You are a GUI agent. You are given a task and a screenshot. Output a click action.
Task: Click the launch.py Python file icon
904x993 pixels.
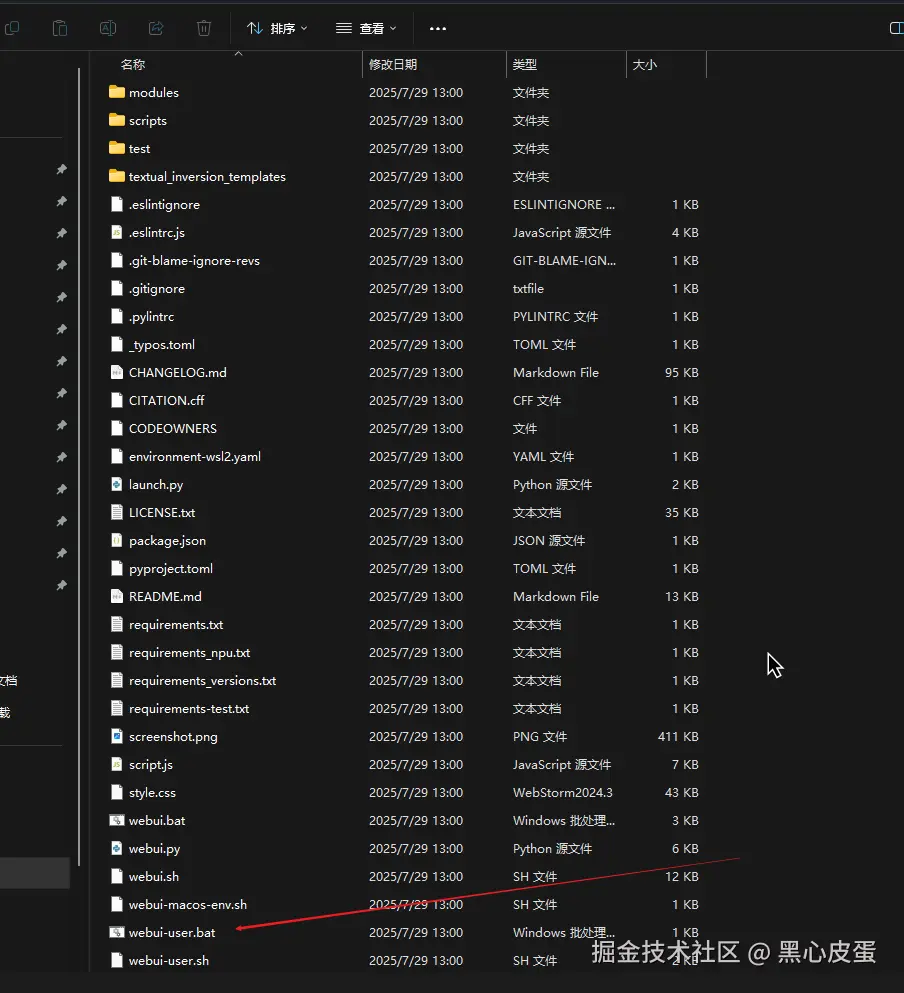click(117, 484)
